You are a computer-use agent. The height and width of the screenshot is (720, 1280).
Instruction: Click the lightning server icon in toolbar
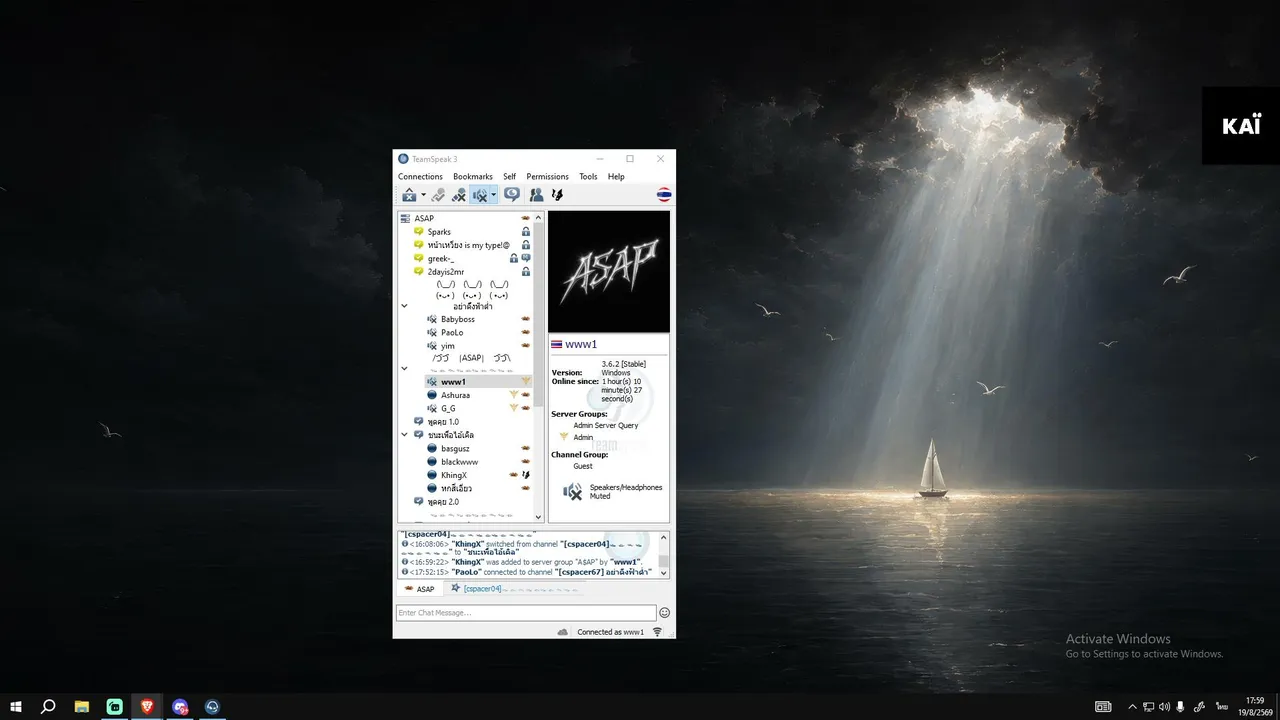(x=557, y=195)
